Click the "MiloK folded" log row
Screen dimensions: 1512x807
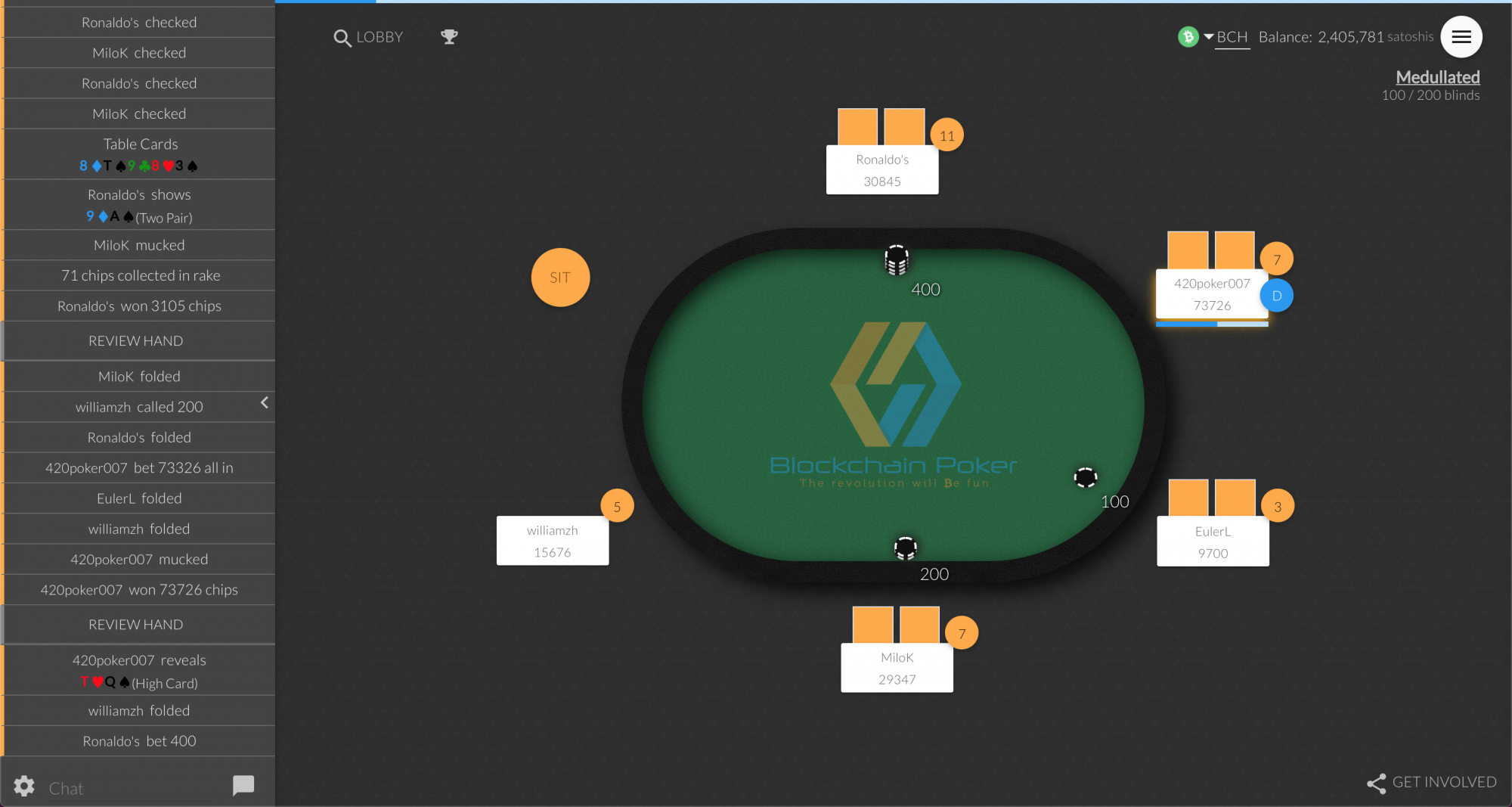[139, 377]
